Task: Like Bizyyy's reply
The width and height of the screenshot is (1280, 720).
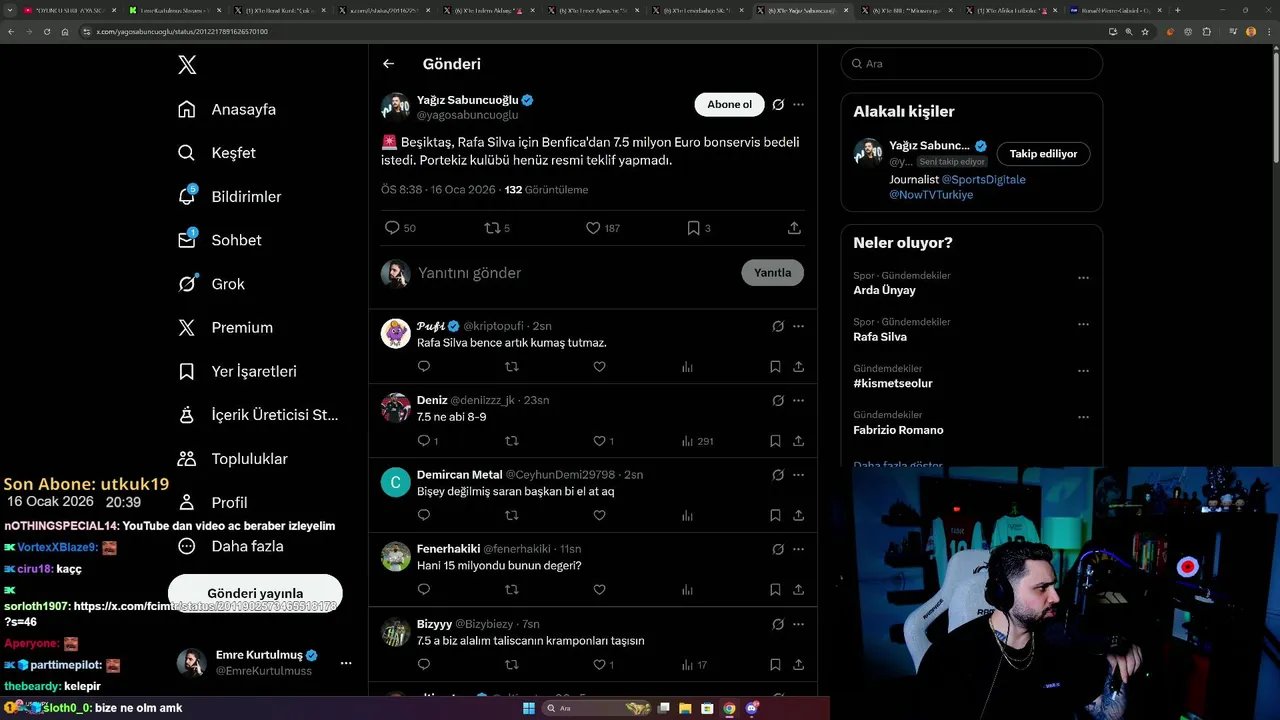Action: [603, 665]
